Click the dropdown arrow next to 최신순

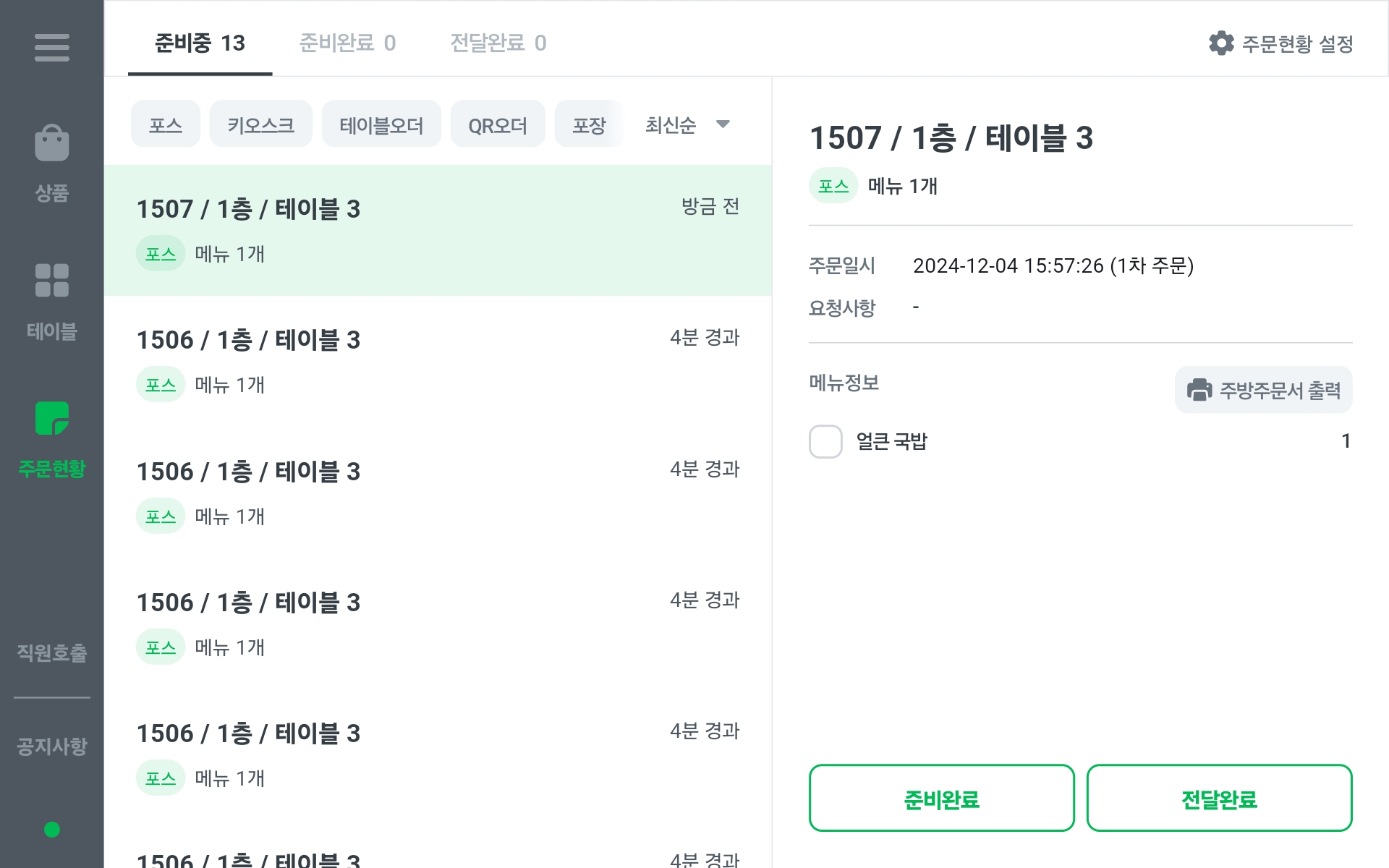click(x=723, y=124)
